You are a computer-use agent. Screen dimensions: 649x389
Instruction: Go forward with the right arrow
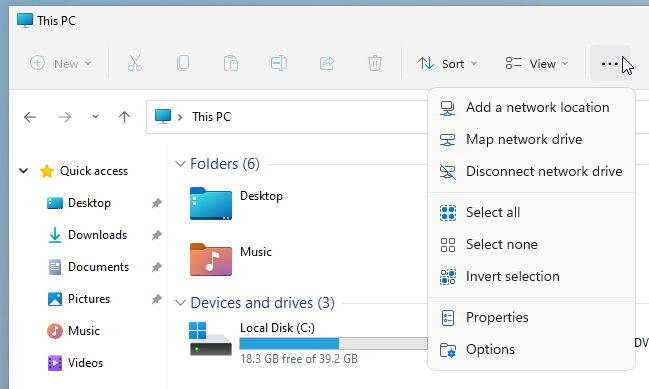tap(65, 117)
